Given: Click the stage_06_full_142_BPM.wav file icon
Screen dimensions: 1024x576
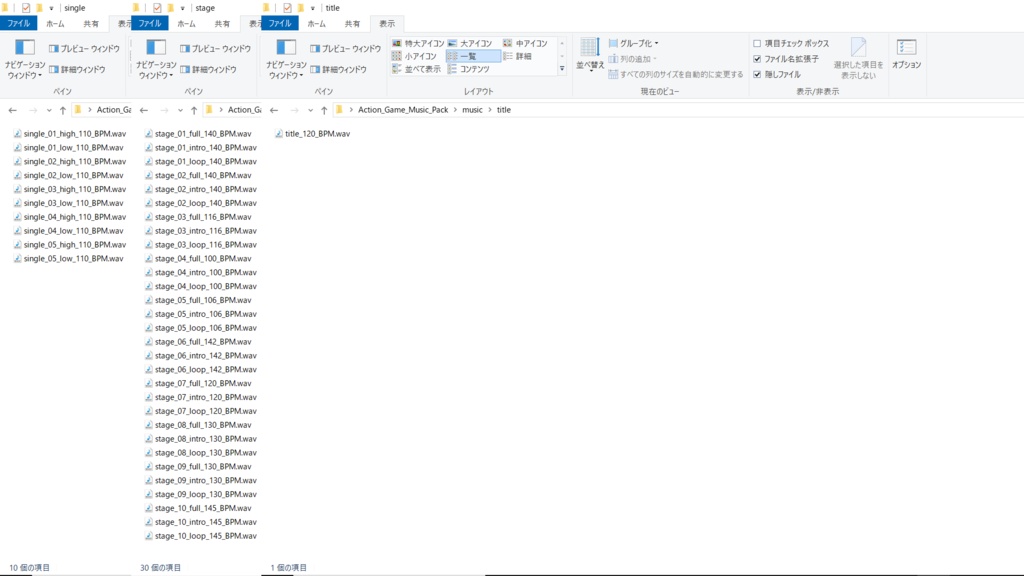Looking at the screenshot, I should tap(149, 342).
